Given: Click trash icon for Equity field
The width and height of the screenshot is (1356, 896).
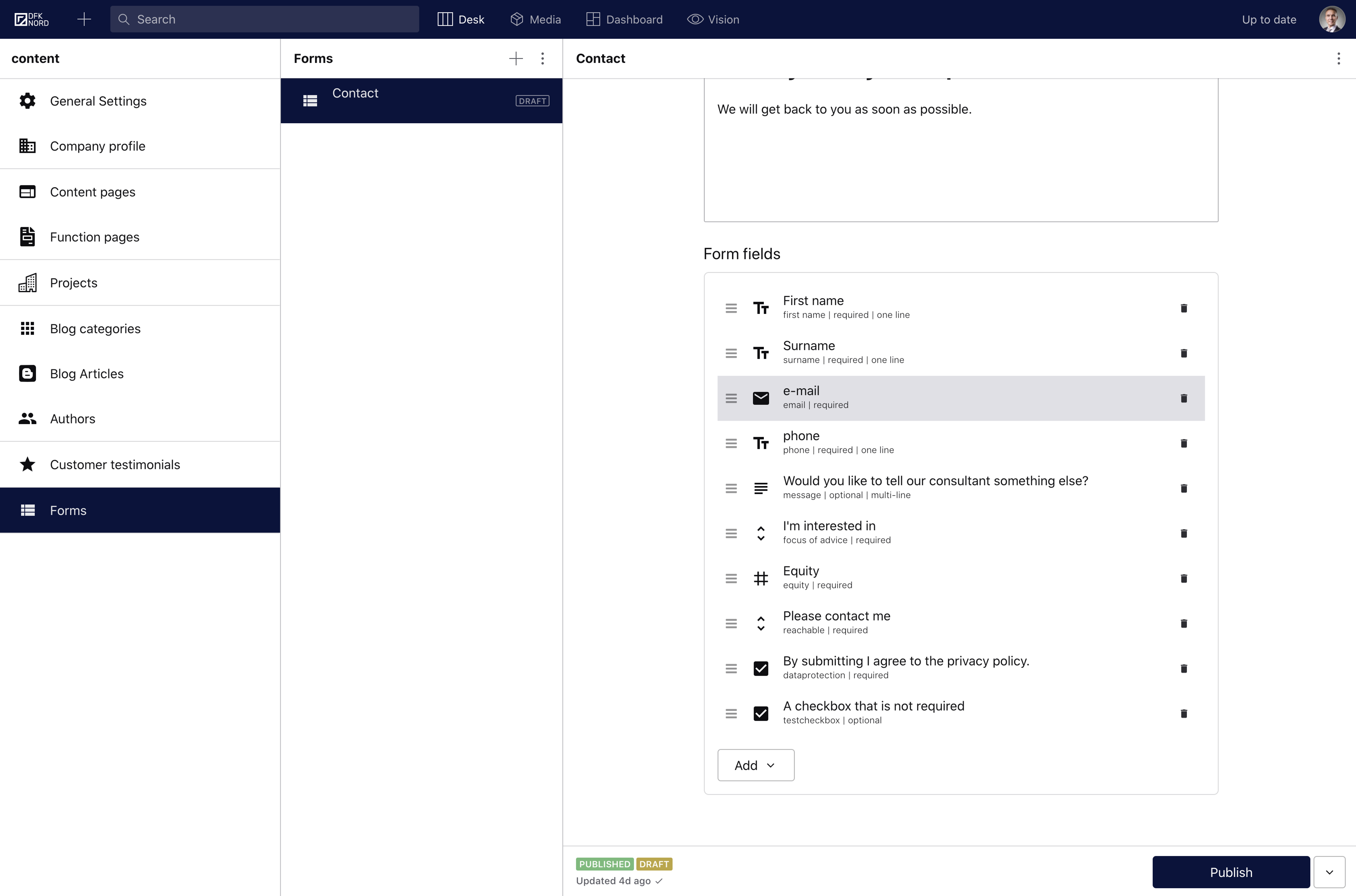Looking at the screenshot, I should pos(1184,578).
